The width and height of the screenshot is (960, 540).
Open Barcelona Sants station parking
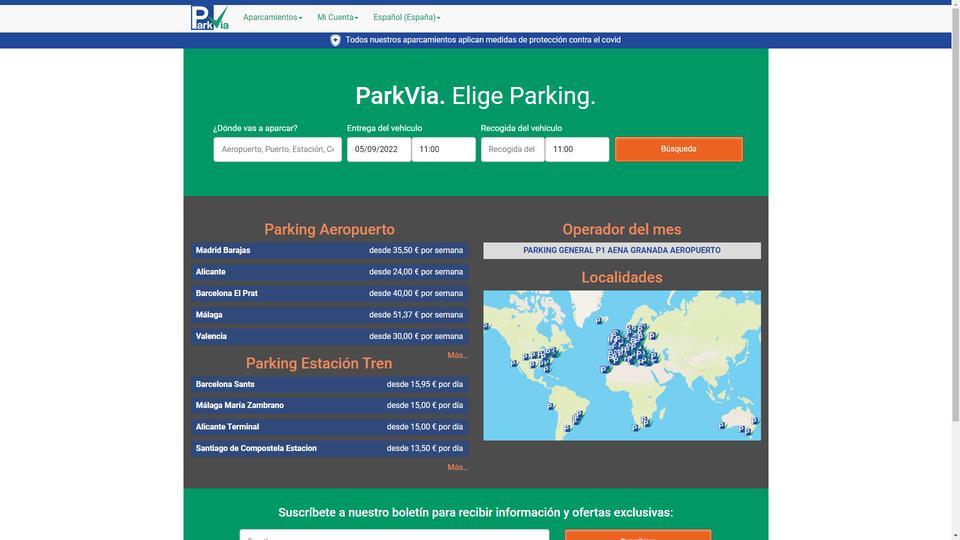330,384
